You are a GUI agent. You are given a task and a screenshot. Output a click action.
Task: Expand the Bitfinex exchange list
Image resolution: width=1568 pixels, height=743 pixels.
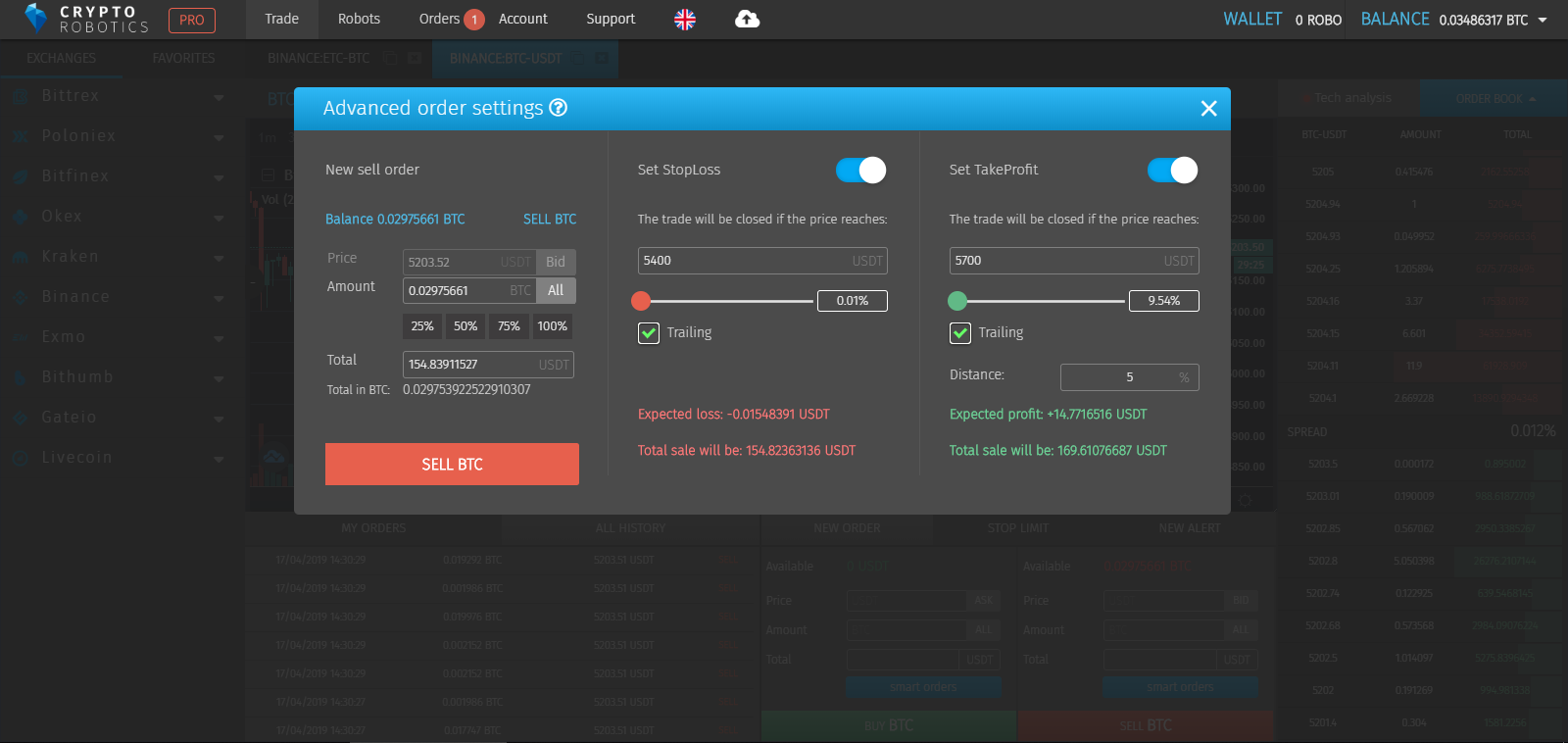point(219,178)
